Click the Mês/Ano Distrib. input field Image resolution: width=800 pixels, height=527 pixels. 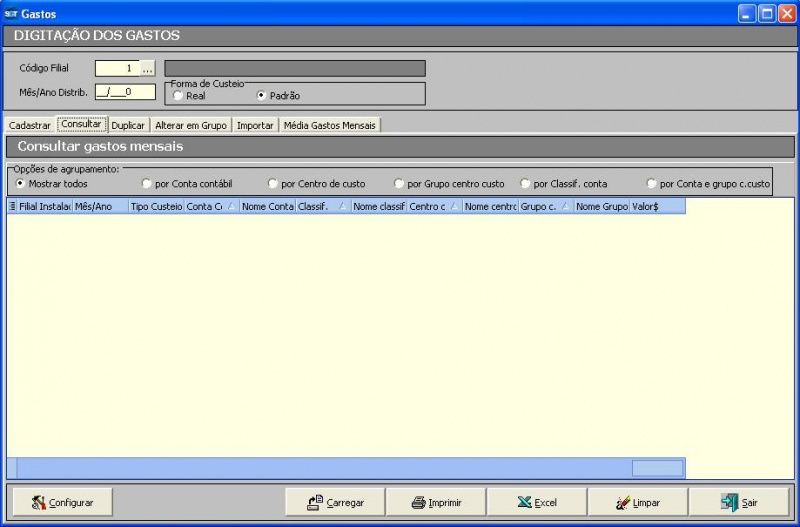click(x=126, y=92)
